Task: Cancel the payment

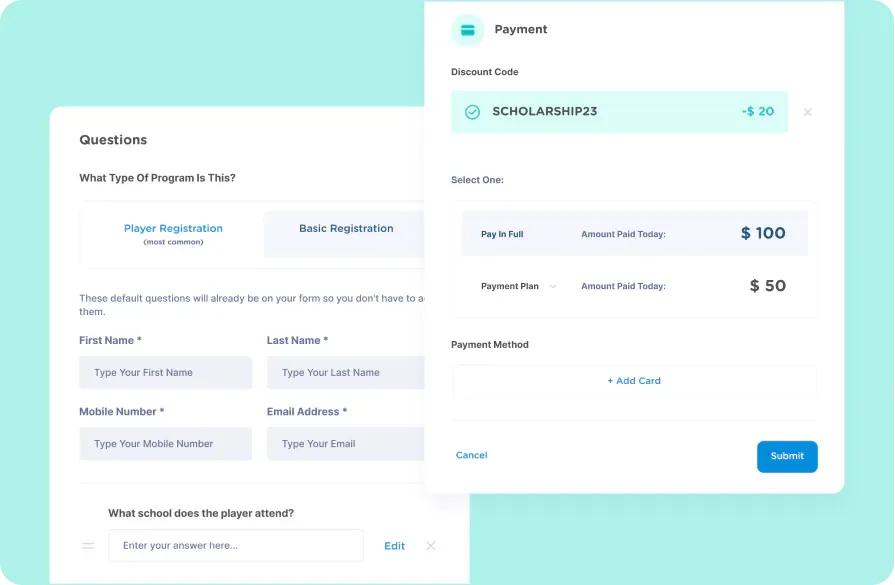Action: point(471,455)
